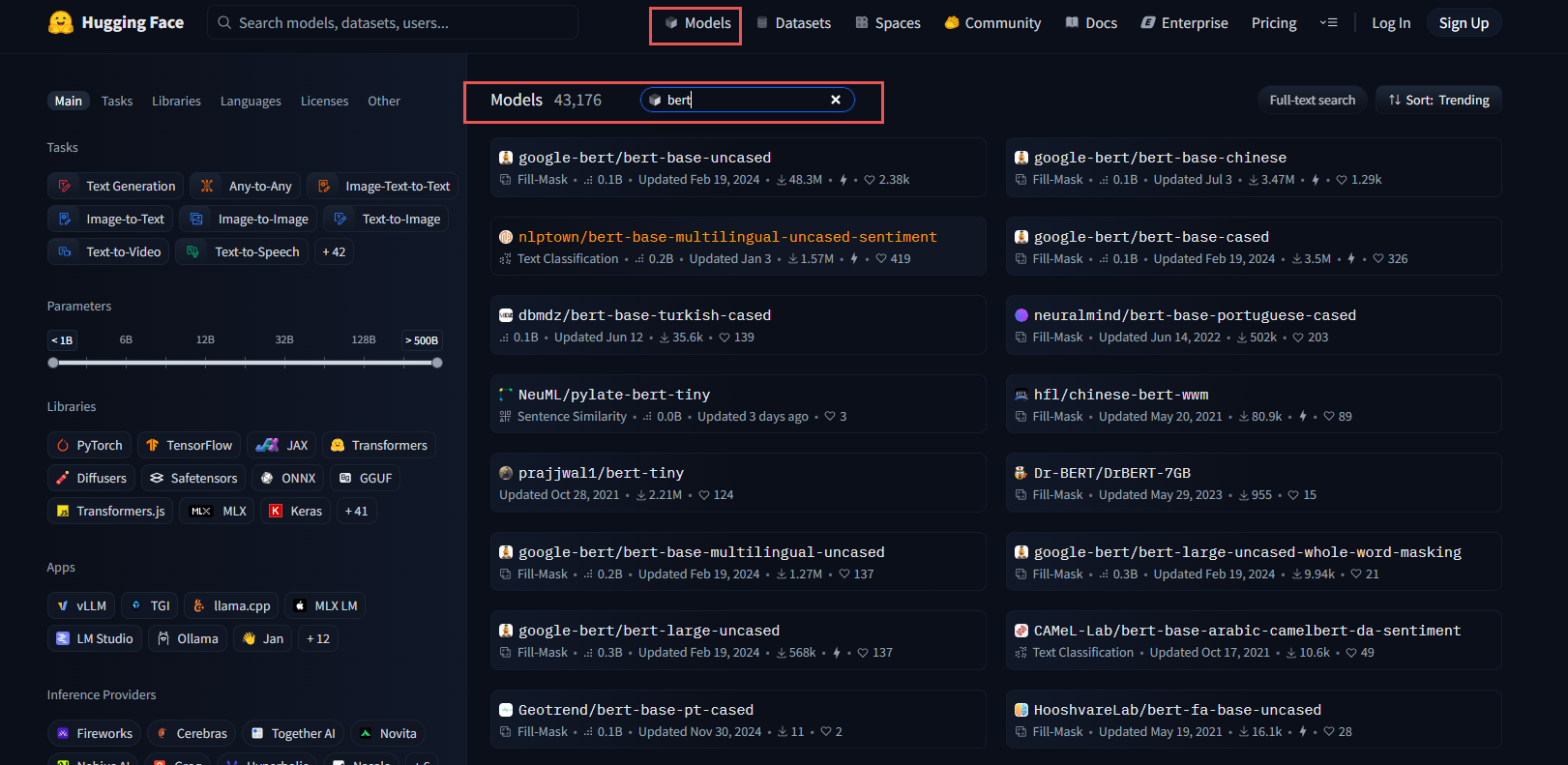Filter by ONNX library

click(x=288, y=478)
